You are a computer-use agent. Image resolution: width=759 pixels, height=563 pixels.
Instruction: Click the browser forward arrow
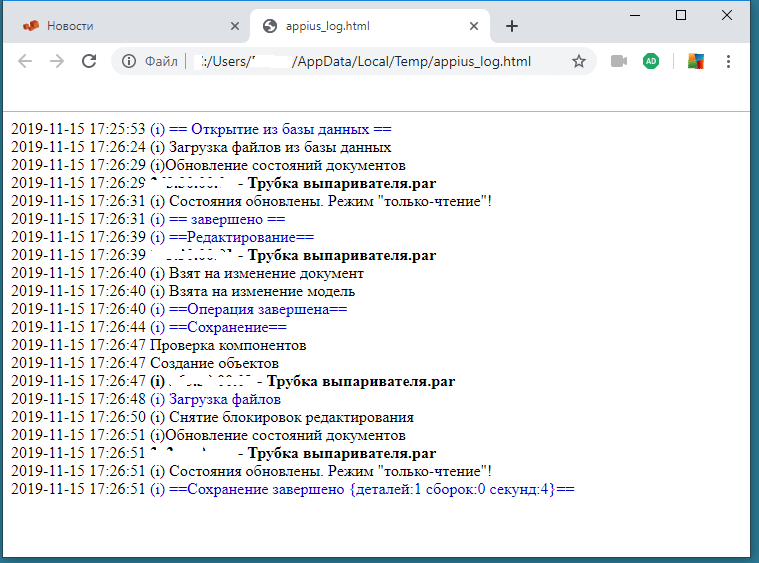(57, 61)
